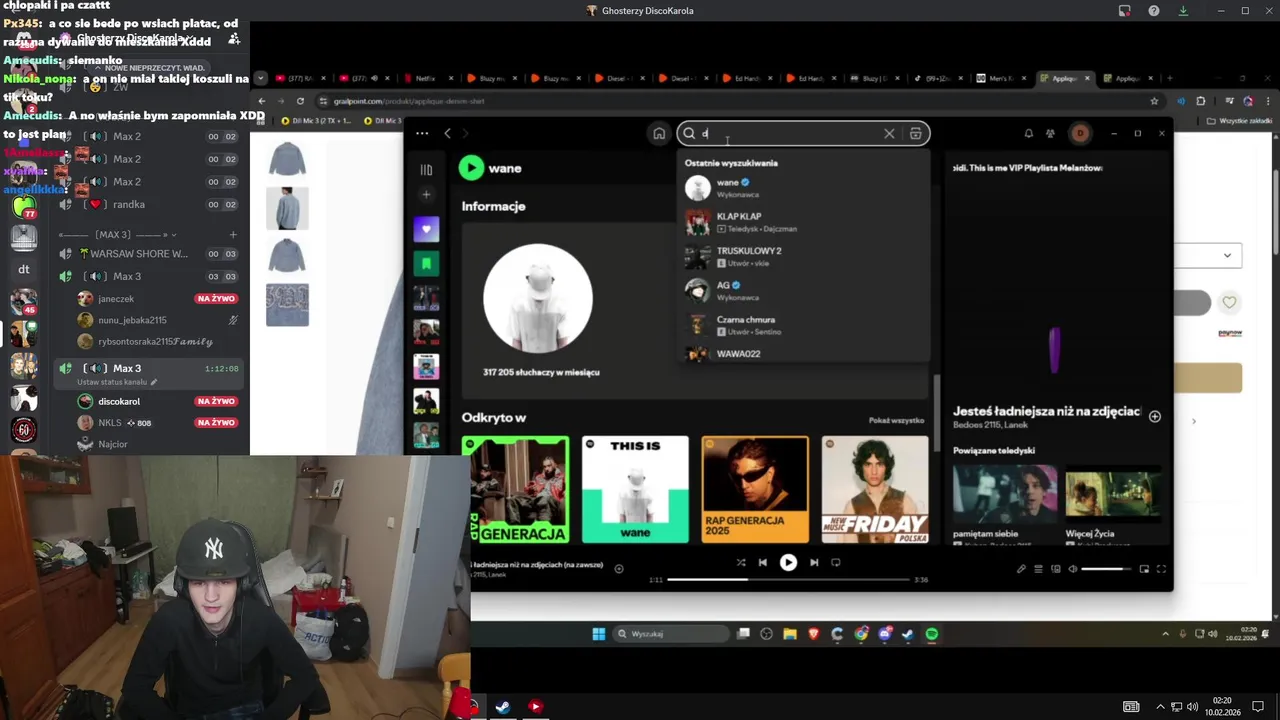Viewport: 1280px width, 720px height.
Task: Select recent search 'Czarna chmura'
Action: (x=803, y=325)
